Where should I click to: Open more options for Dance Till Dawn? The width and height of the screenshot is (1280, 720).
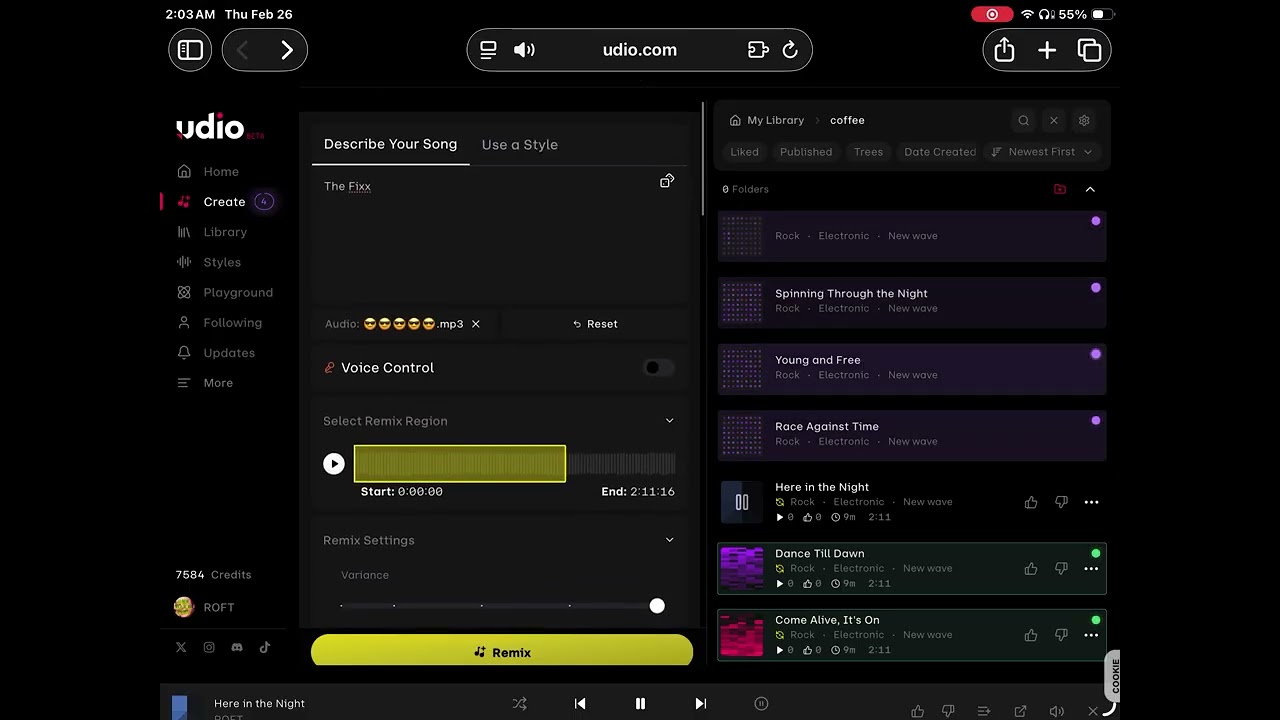coord(1091,569)
